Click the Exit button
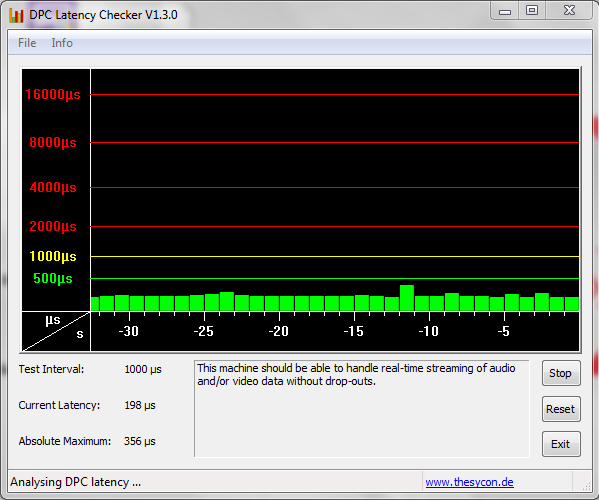599x500 pixels. 561,444
